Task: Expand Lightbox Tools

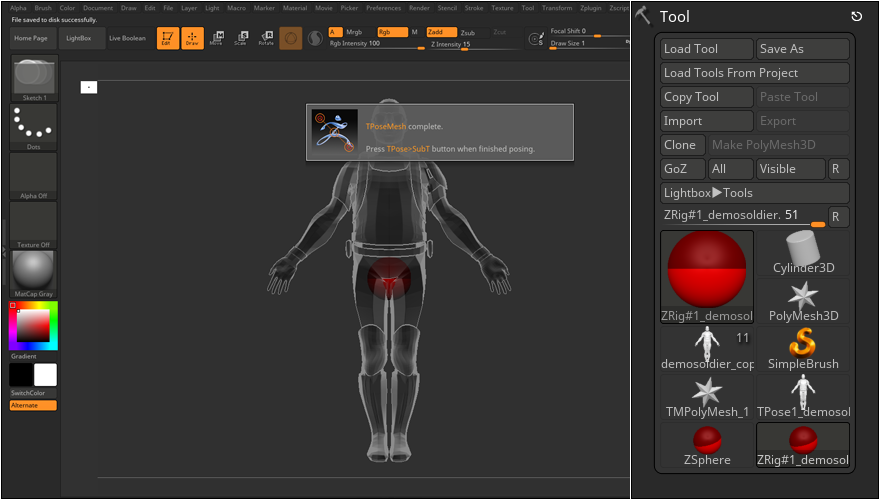Action: (x=755, y=193)
